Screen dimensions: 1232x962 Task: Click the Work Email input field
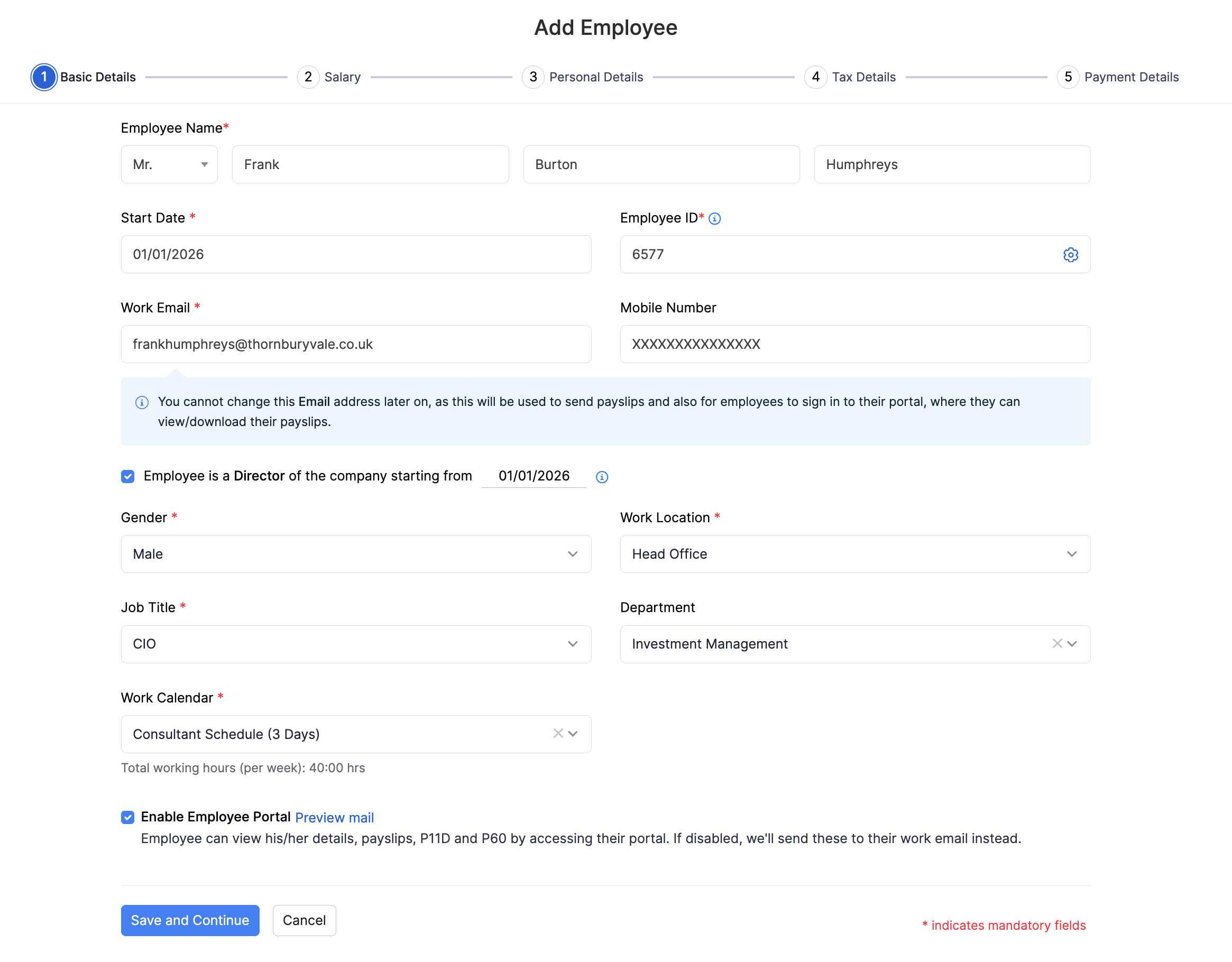356,344
